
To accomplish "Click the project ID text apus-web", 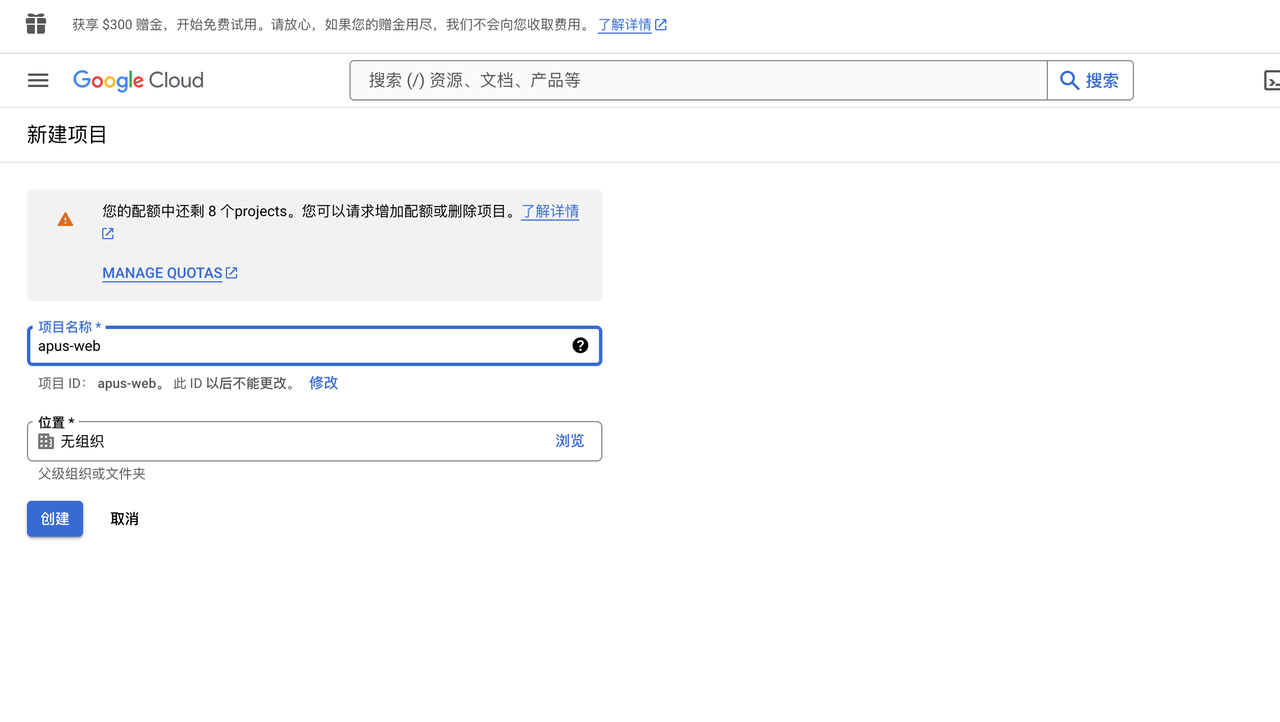I will [x=127, y=383].
